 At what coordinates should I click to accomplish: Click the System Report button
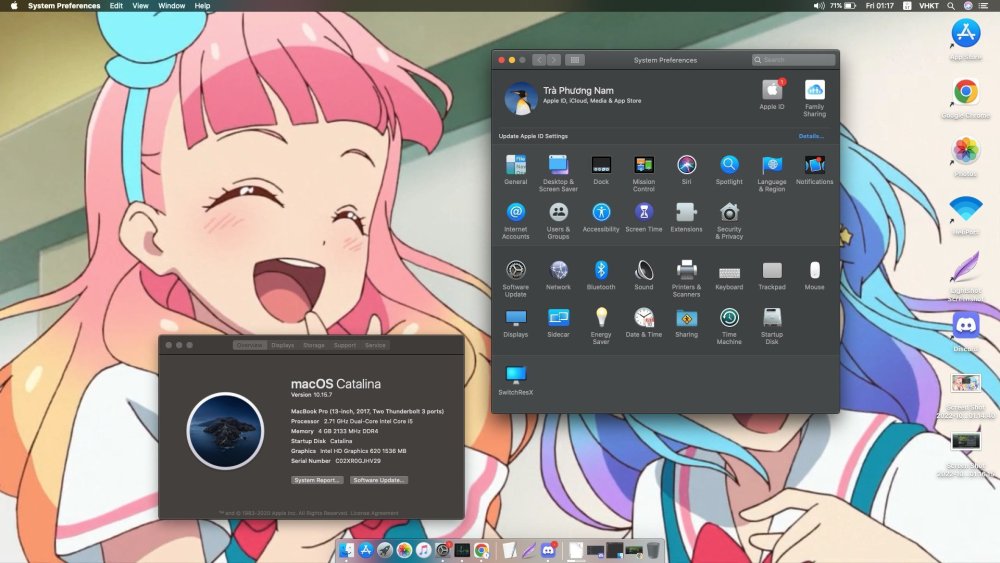pyautogui.click(x=317, y=480)
